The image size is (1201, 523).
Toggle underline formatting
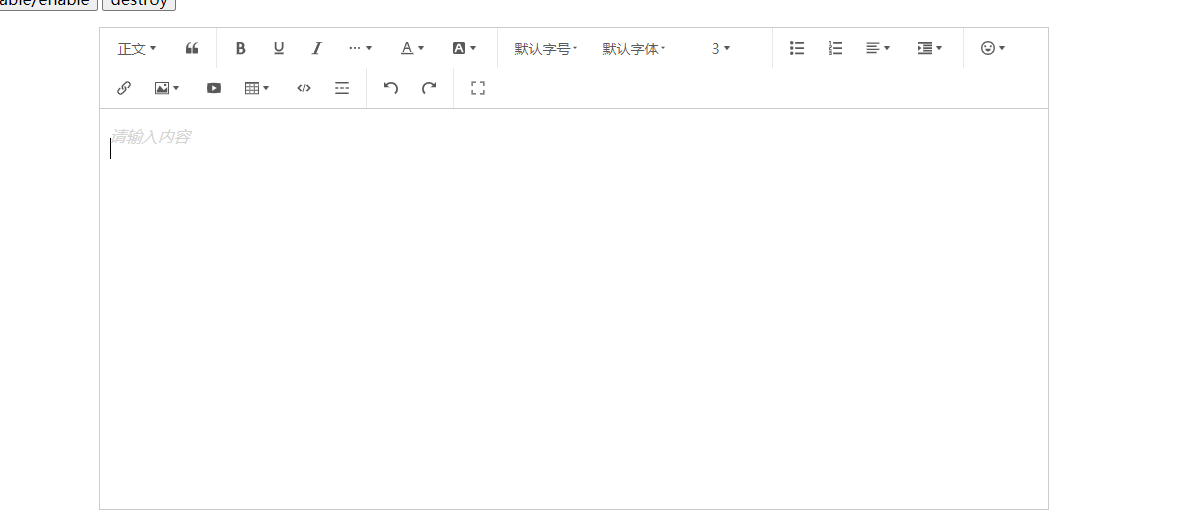[x=279, y=48]
